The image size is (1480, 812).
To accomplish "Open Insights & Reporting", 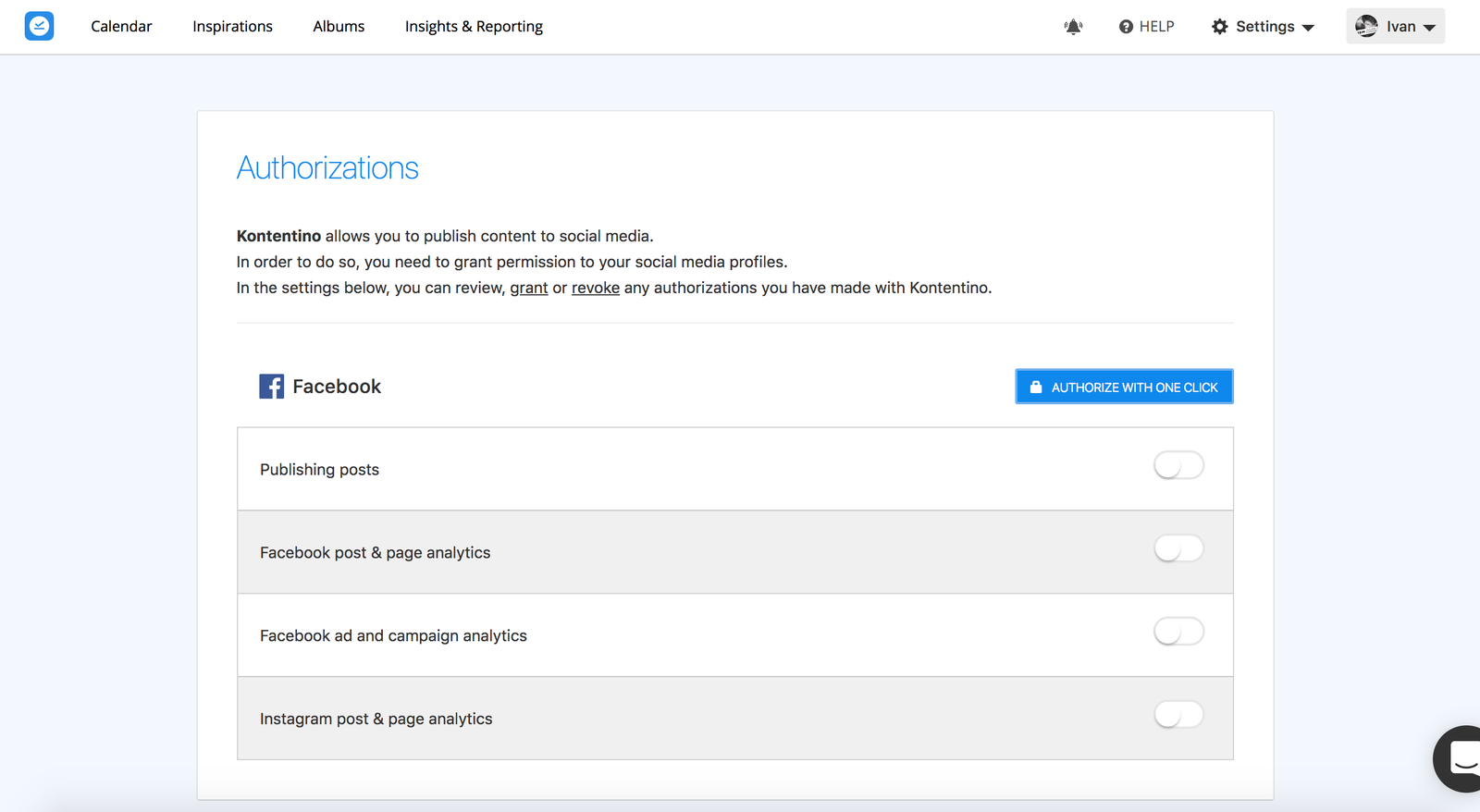I will (x=474, y=27).
